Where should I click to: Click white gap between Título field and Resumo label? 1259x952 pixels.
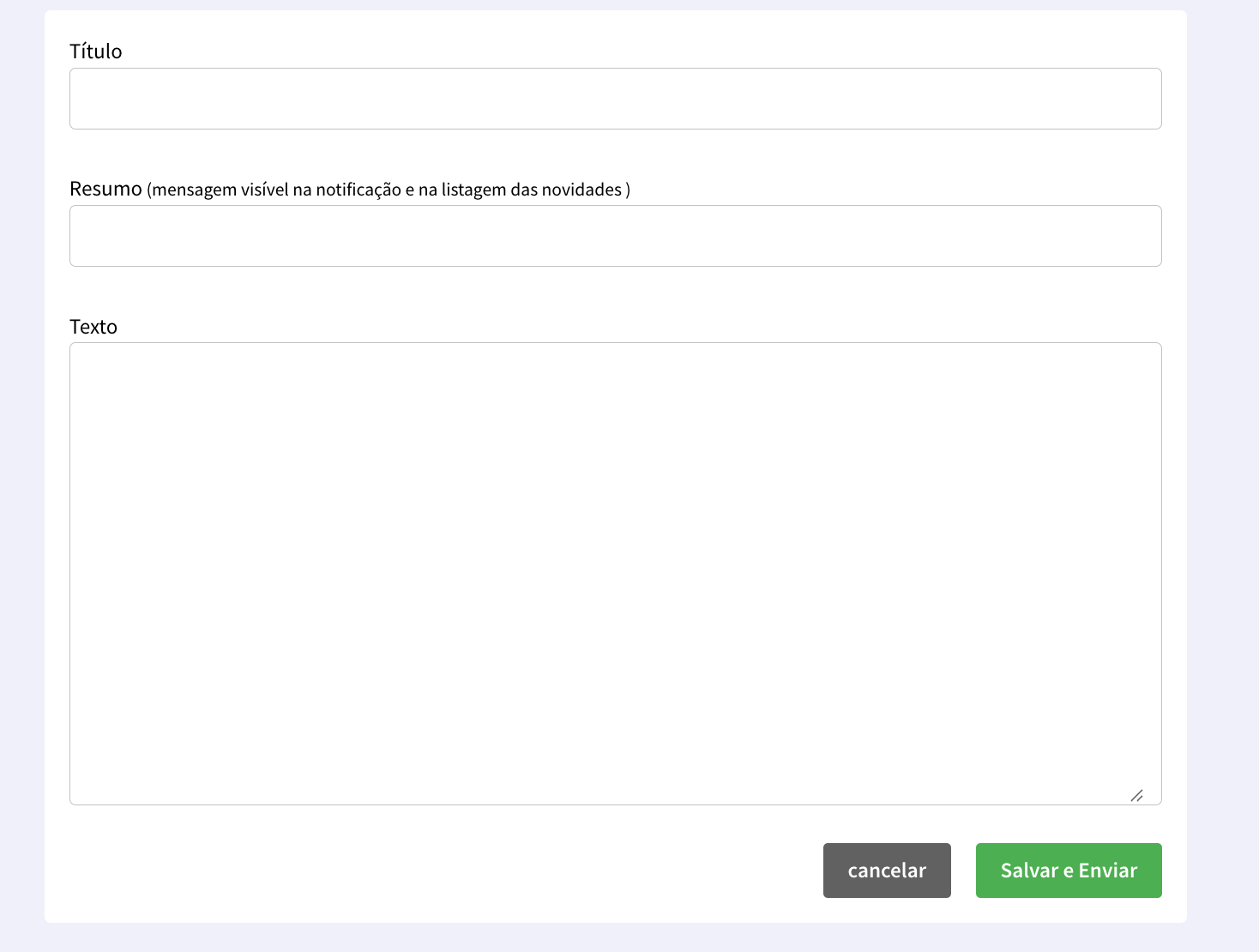pyautogui.click(x=615, y=154)
